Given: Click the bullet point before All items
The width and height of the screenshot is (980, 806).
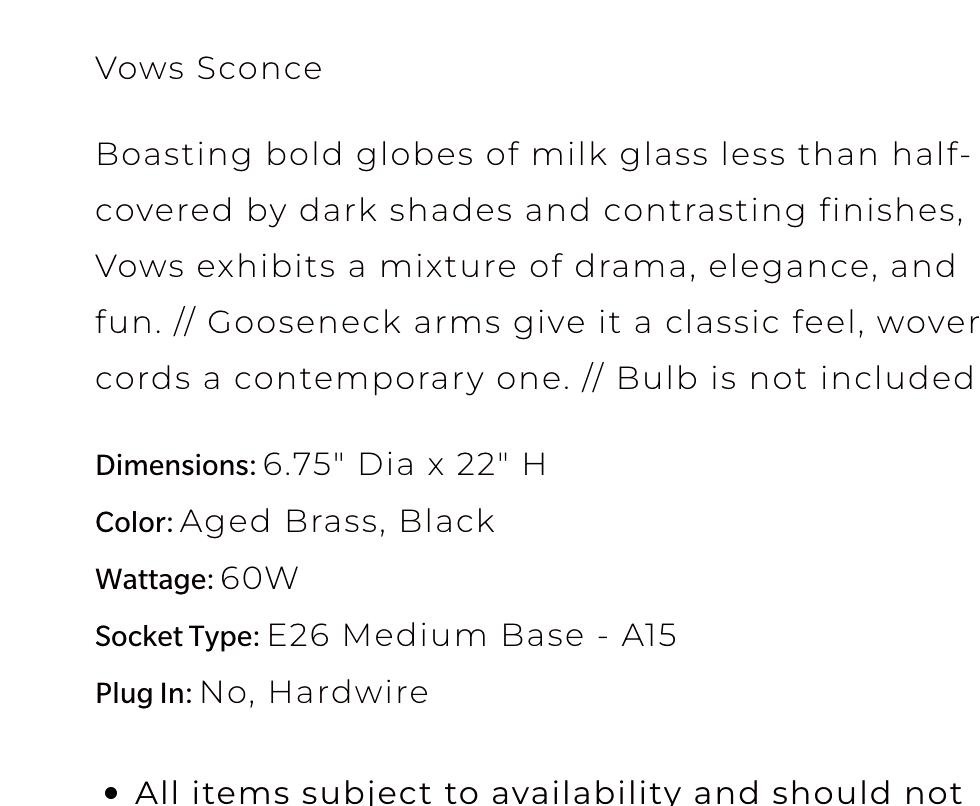Looking at the screenshot, I should [x=111, y=794].
